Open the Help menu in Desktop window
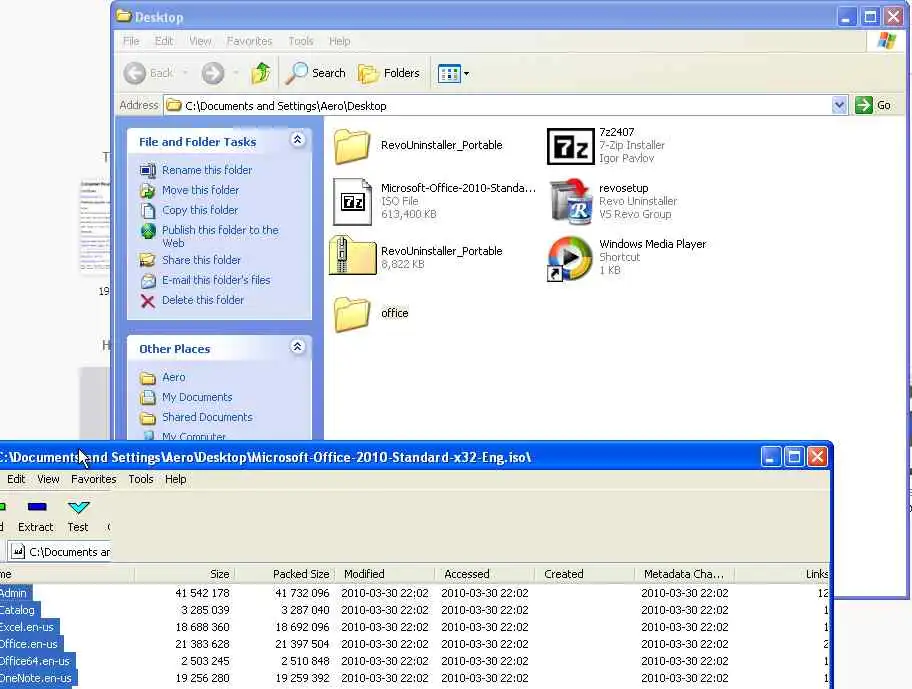 [x=339, y=41]
